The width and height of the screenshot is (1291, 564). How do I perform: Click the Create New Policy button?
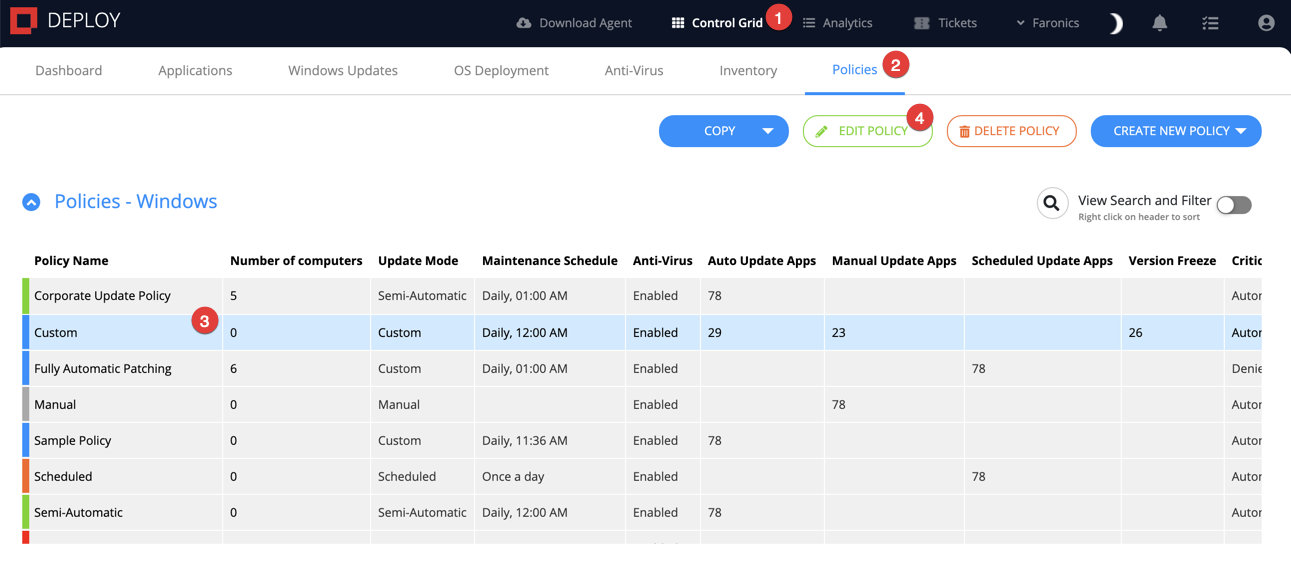(x=1176, y=131)
